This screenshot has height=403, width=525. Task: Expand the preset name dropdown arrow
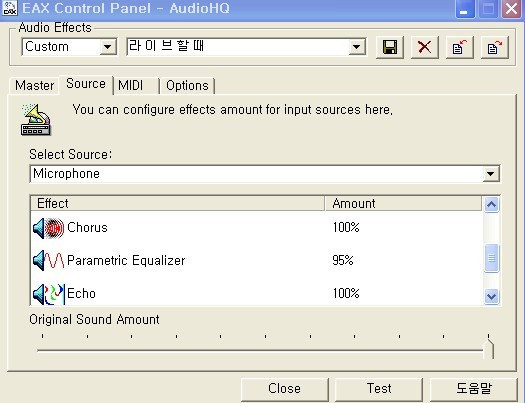(357, 47)
